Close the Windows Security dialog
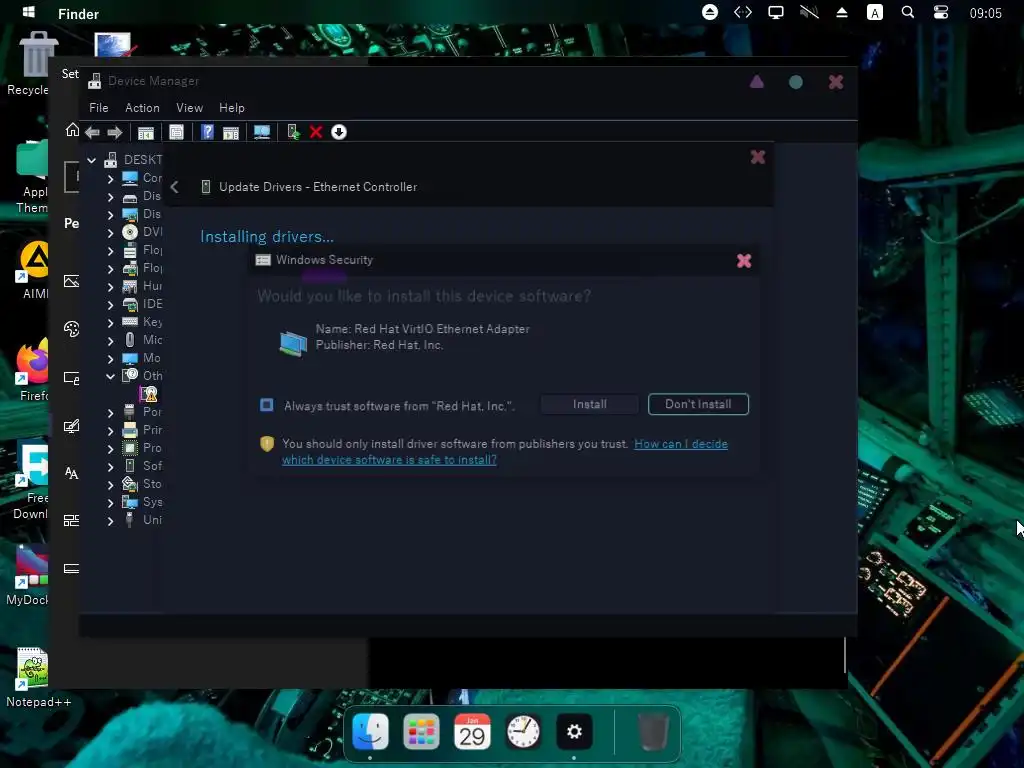Image resolution: width=1024 pixels, height=768 pixels. 744,261
